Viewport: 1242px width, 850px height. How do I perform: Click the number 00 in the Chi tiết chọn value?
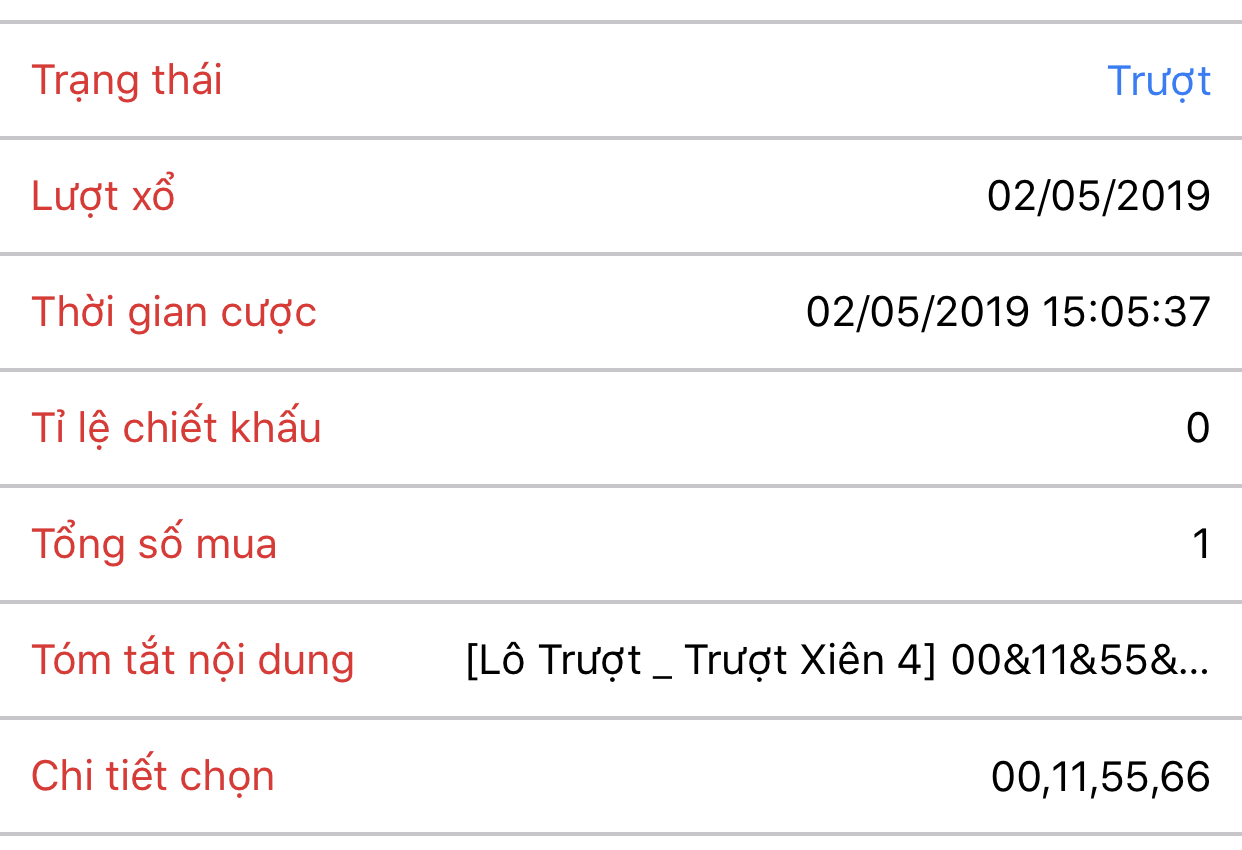pos(1016,777)
